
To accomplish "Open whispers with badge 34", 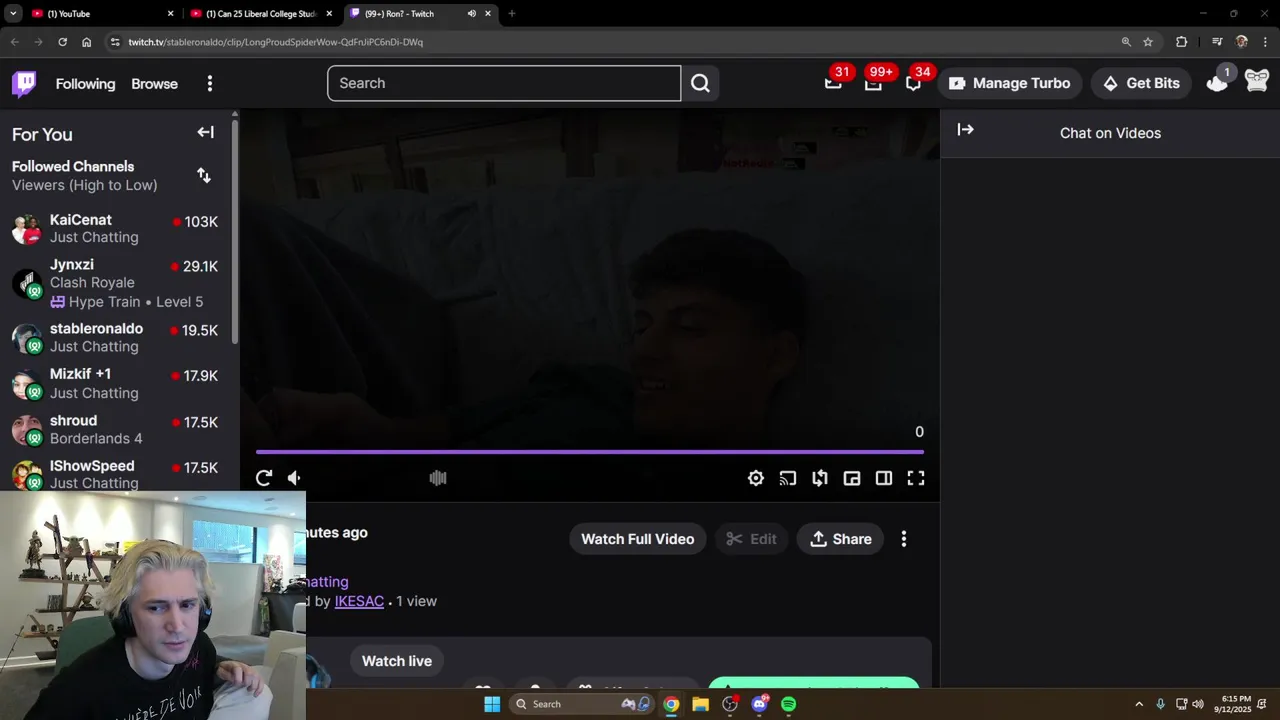I will point(913,82).
